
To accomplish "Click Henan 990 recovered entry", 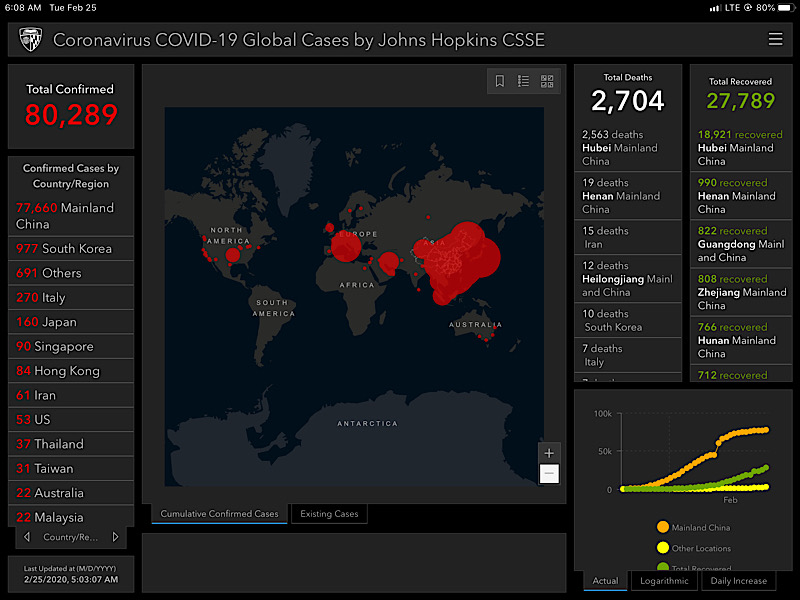I will [741, 196].
